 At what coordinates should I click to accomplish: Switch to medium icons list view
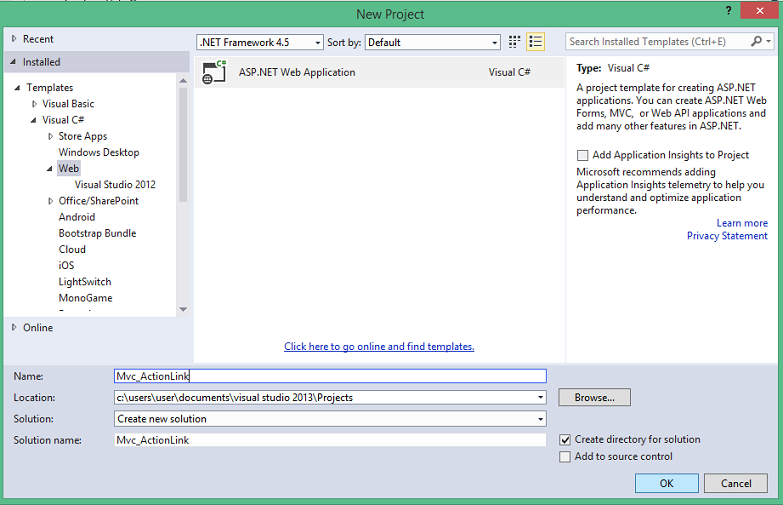pyautogui.click(x=535, y=42)
